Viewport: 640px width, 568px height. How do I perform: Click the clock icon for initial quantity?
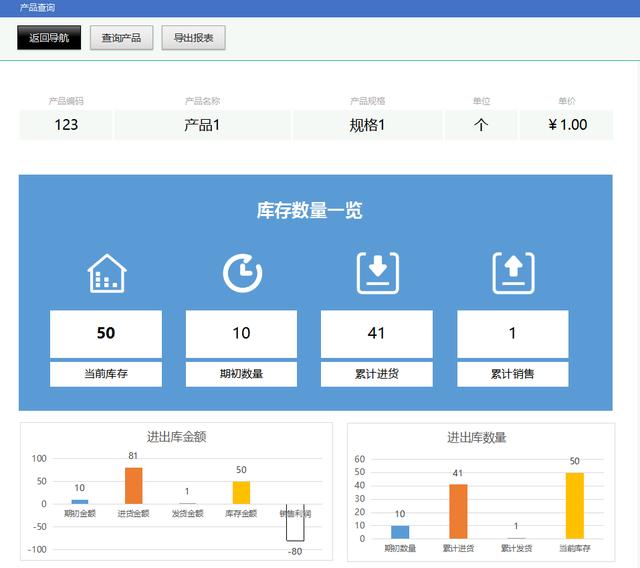242,273
